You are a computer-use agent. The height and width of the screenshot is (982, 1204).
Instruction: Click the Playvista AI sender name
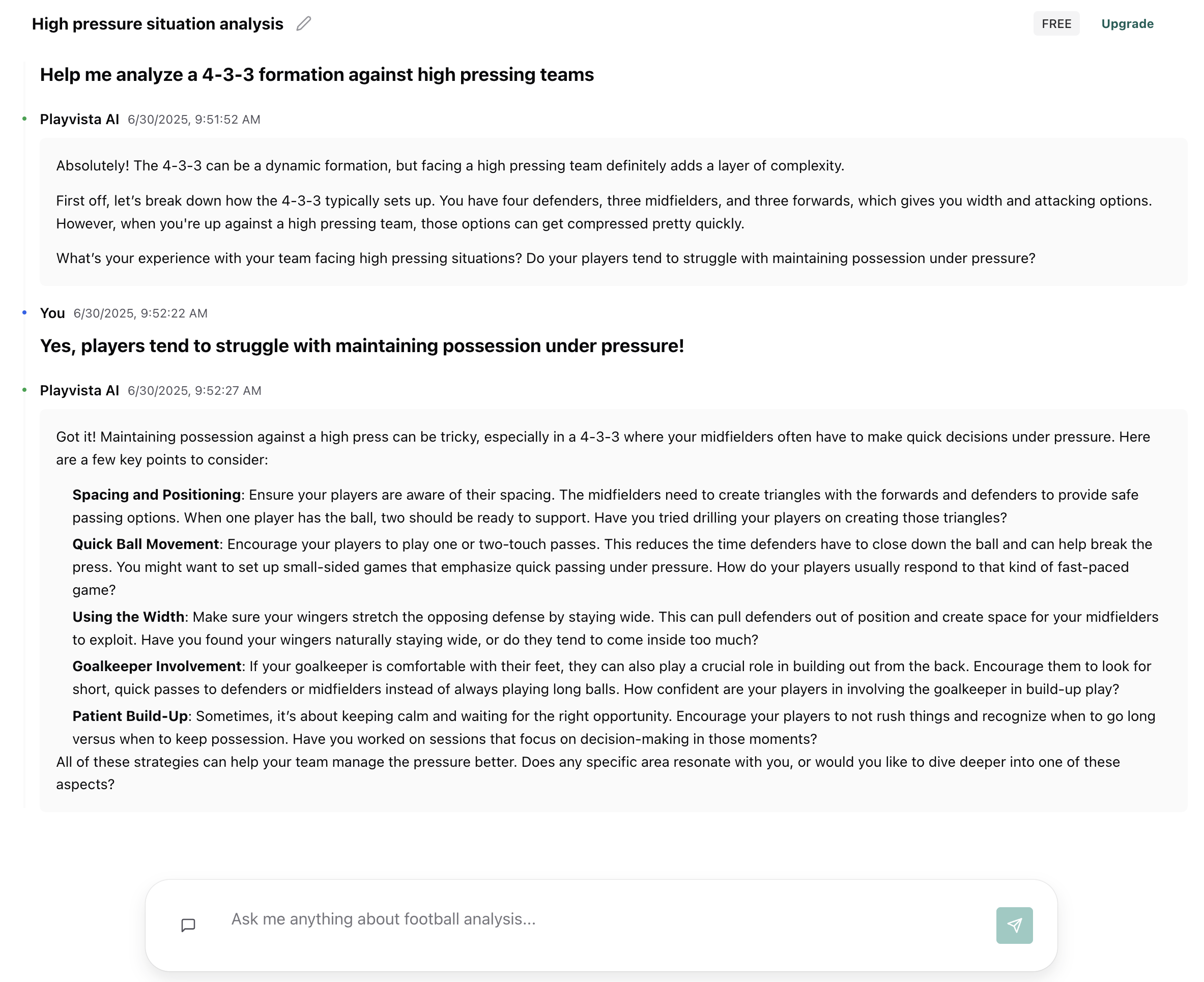(79, 119)
